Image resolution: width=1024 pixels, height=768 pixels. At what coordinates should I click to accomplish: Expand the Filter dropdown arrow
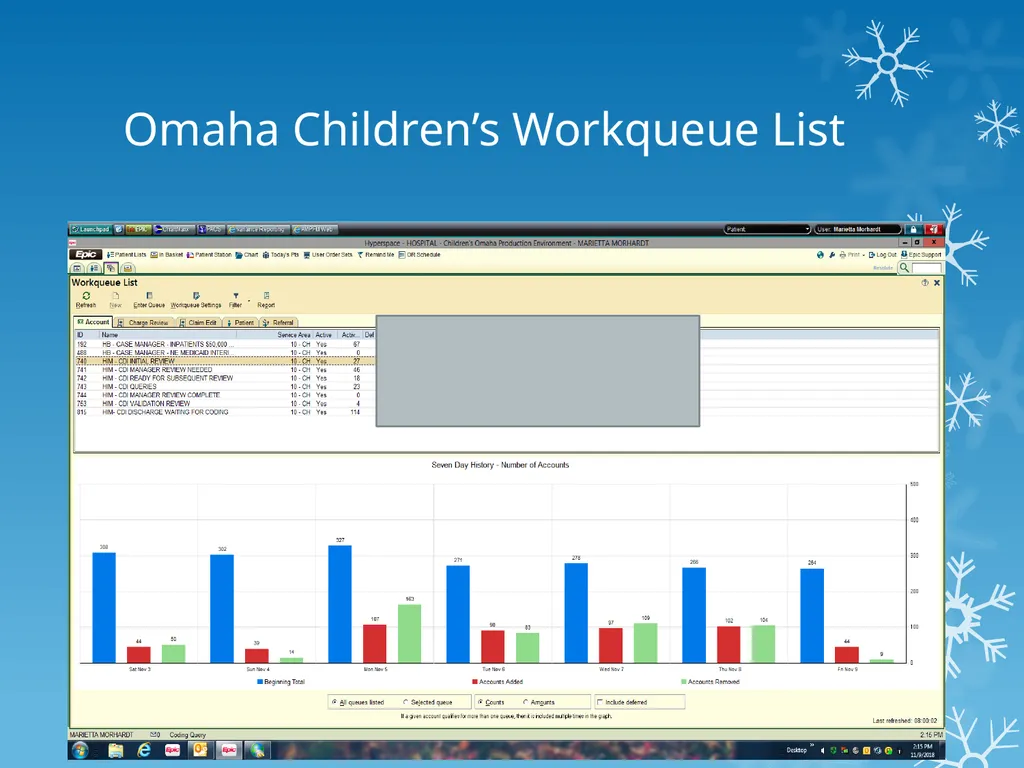[249, 301]
